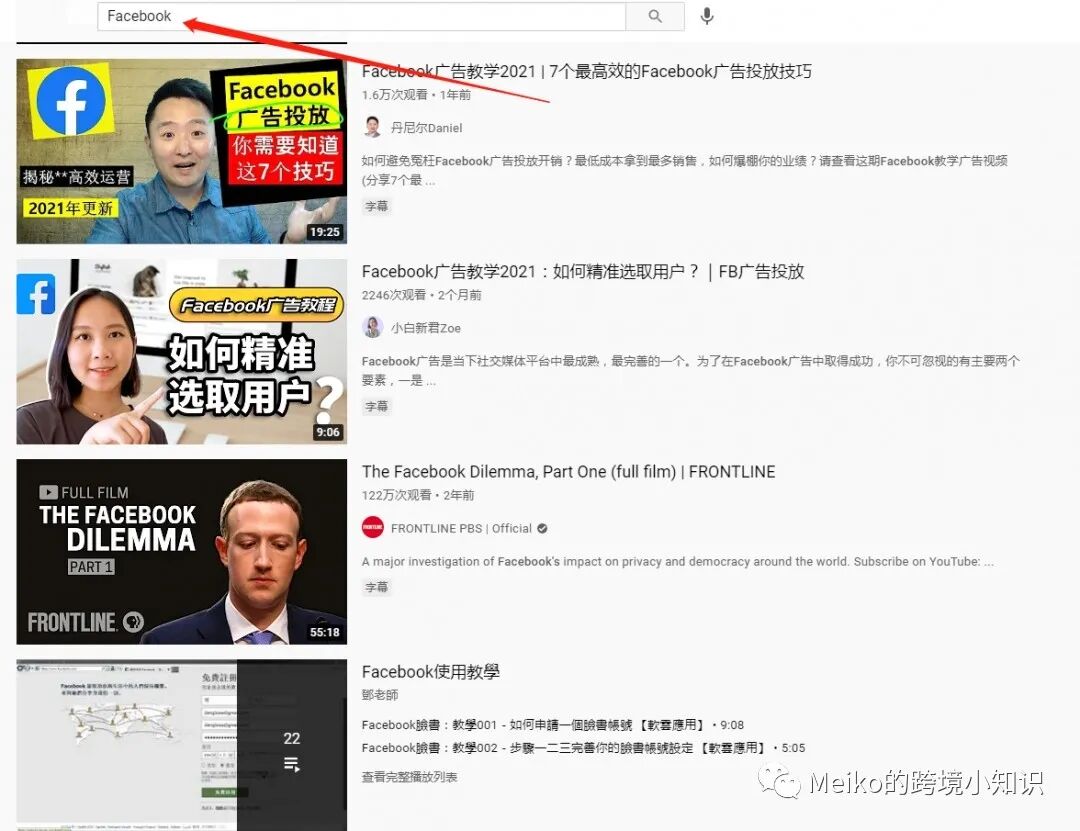Click the search magnifier icon
Image resolution: width=1080 pixels, height=831 pixels.
(x=655, y=17)
